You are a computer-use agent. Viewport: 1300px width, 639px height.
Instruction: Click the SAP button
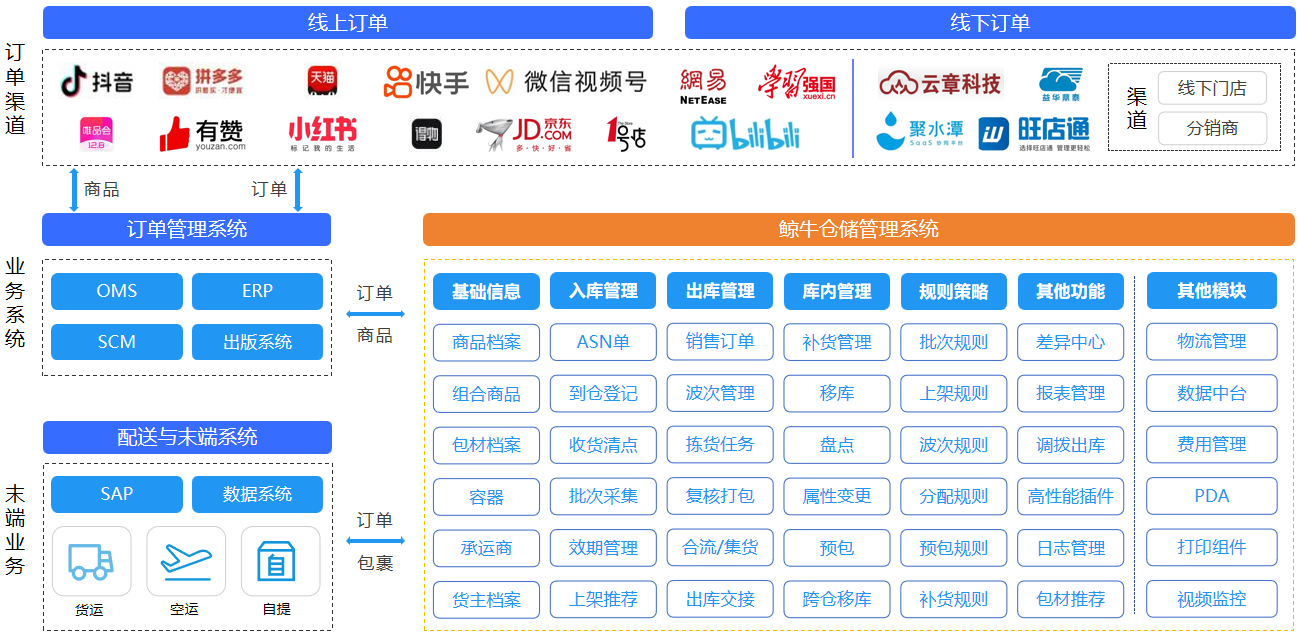pyautogui.click(x=117, y=494)
